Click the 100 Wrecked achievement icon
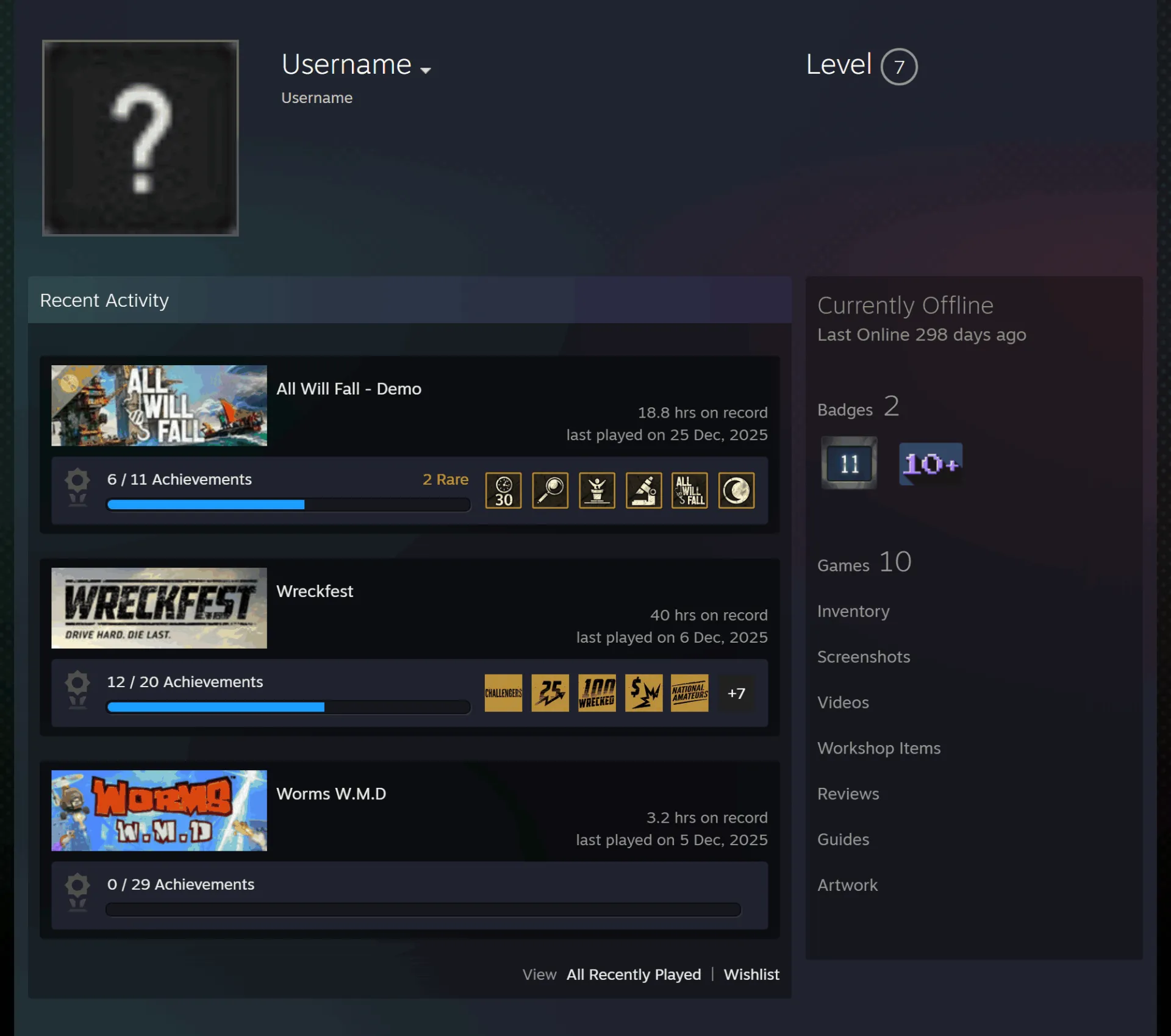This screenshot has height=1036, width=1171. pyautogui.click(x=597, y=693)
